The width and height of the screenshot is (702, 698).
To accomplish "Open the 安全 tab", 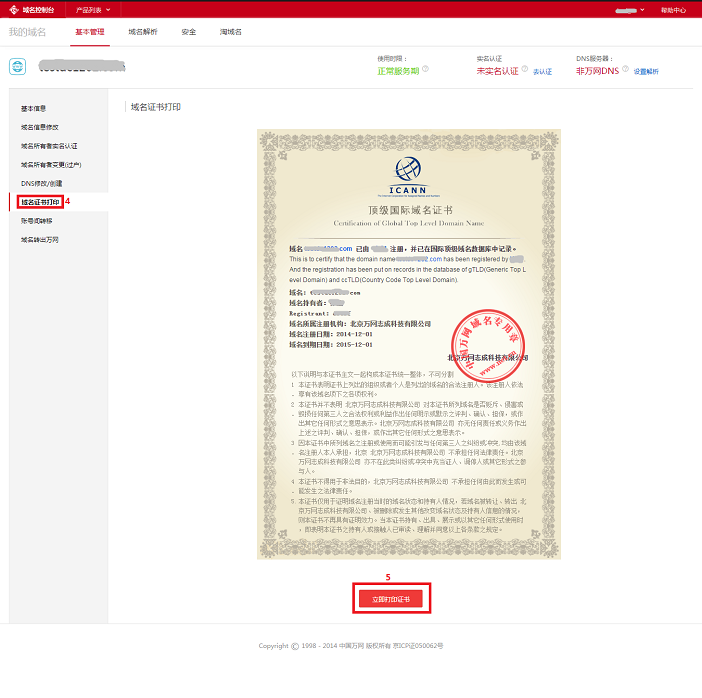I will tap(188, 32).
